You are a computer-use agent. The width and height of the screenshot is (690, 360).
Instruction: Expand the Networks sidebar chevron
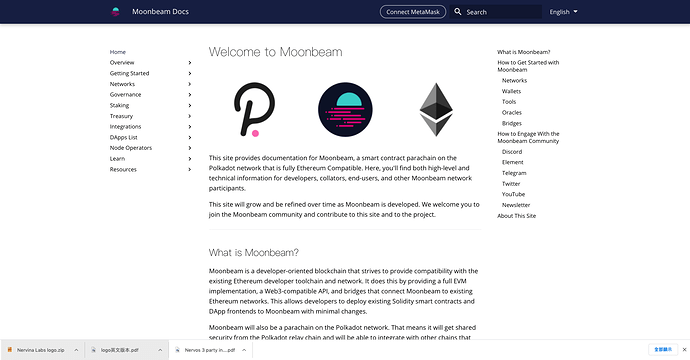(190, 84)
